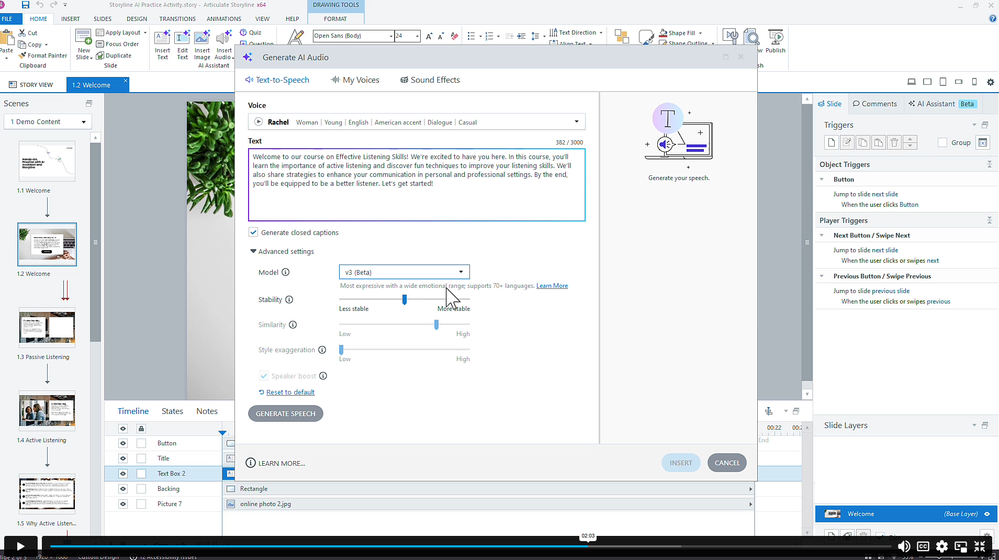
Task: Click the Speaker boost info icon
Action: point(323,376)
